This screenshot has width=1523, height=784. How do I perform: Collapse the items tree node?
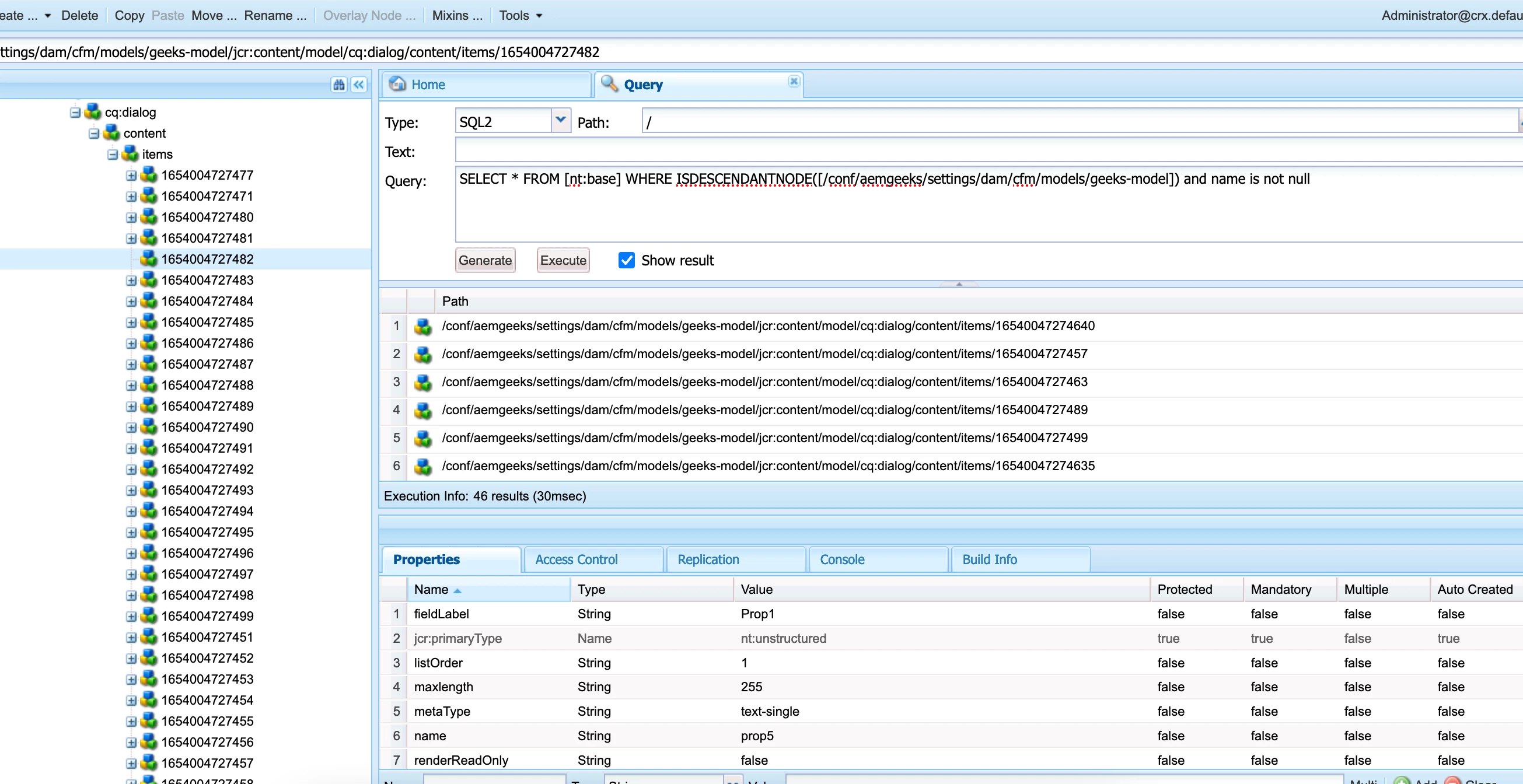click(113, 155)
